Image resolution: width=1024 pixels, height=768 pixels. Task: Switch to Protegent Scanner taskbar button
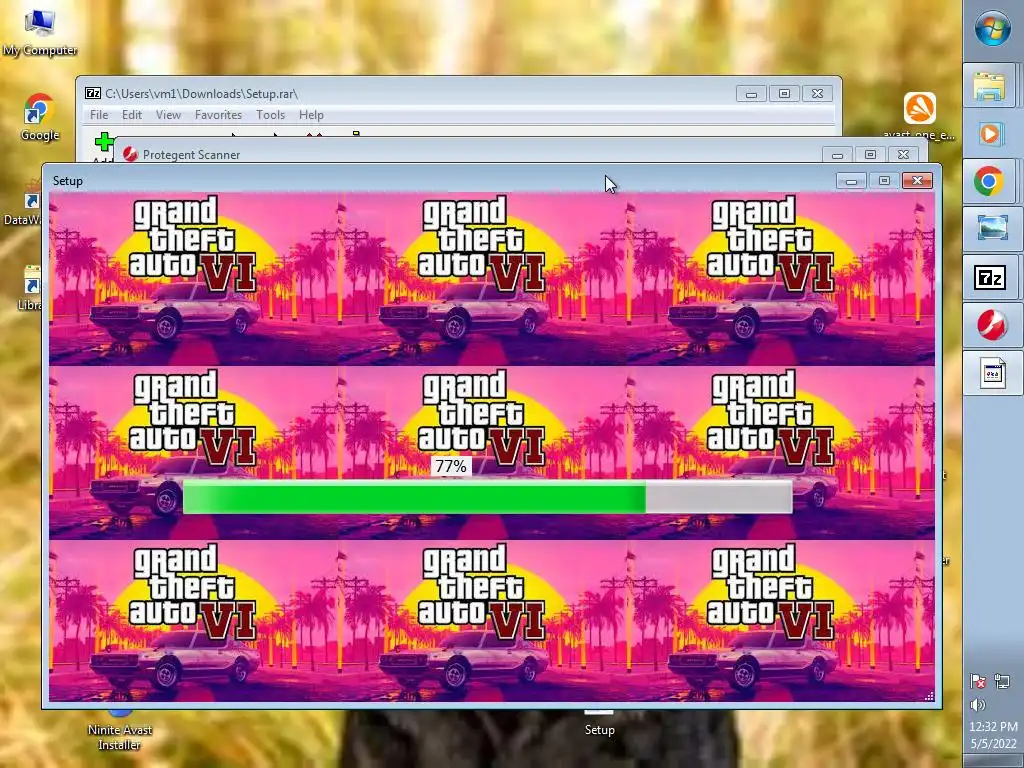click(x=991, y=325)
